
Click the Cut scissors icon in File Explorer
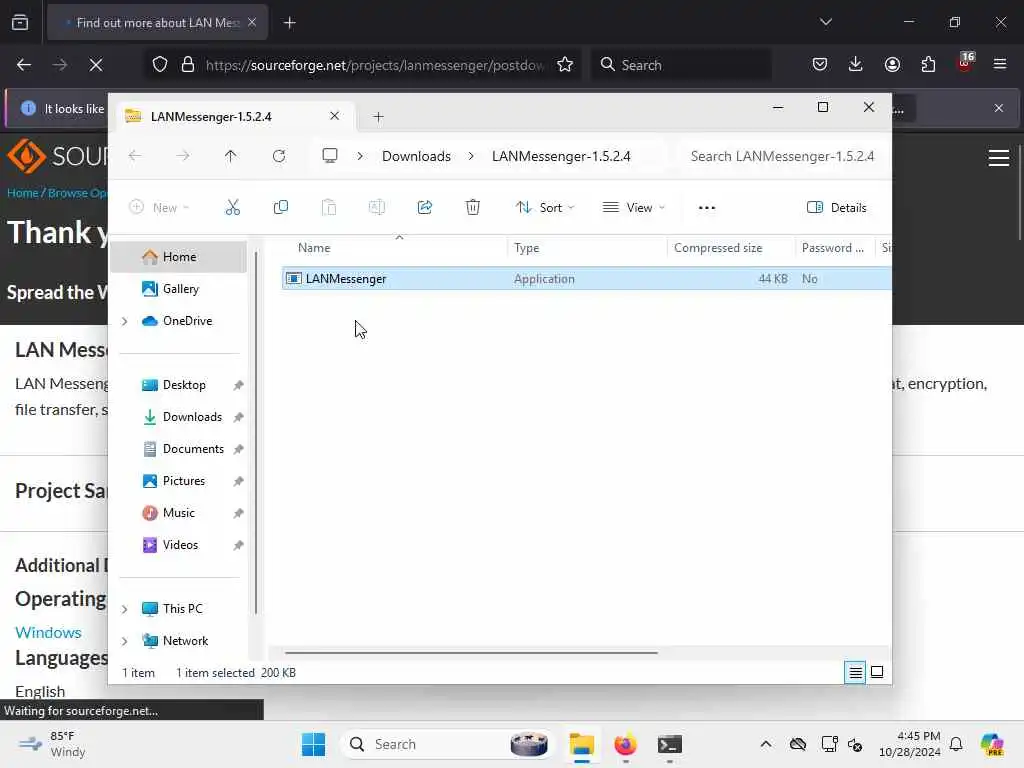232,208
